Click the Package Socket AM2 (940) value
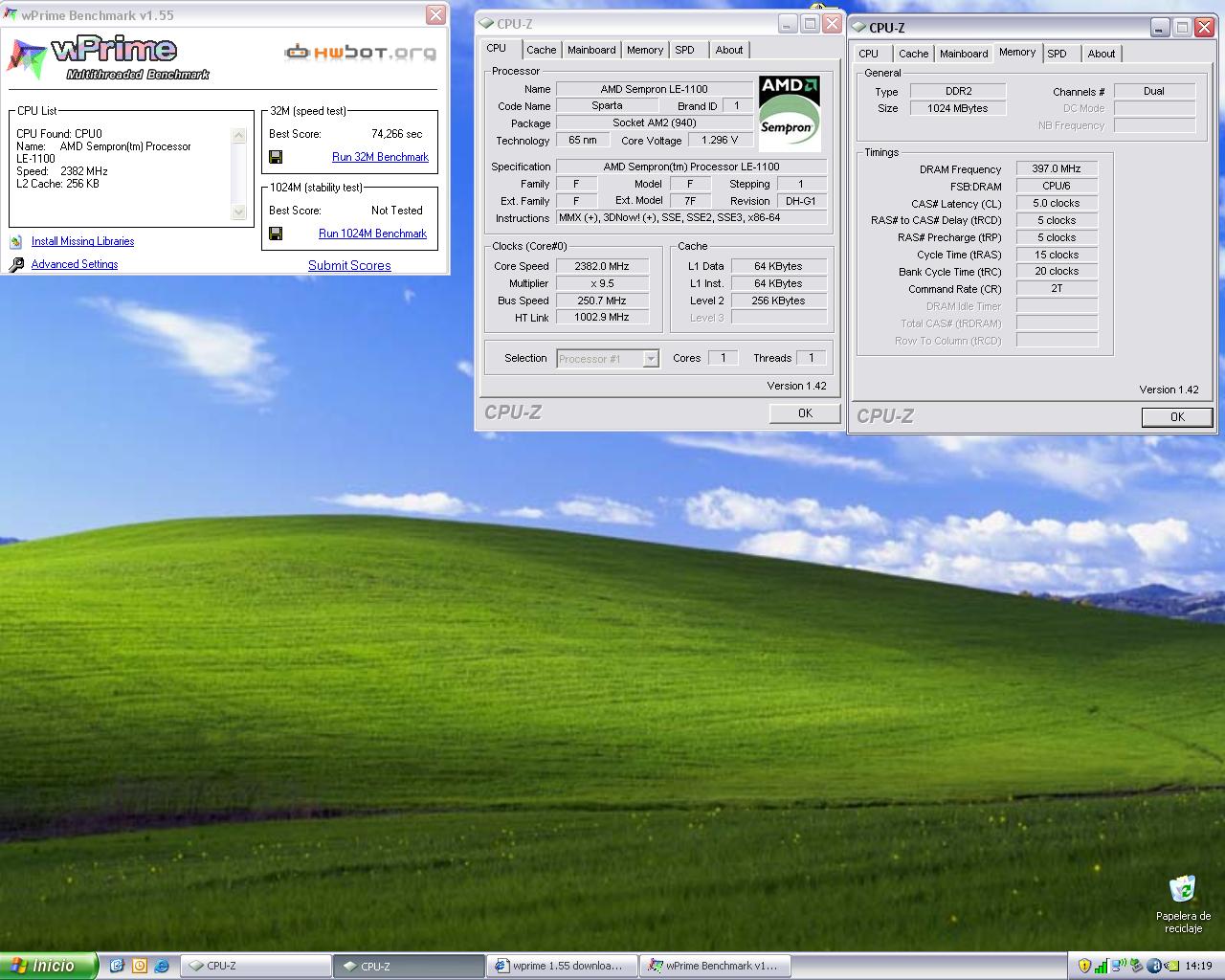The width and height of the screenshot is (1225, 980). (x=654, y=122)
